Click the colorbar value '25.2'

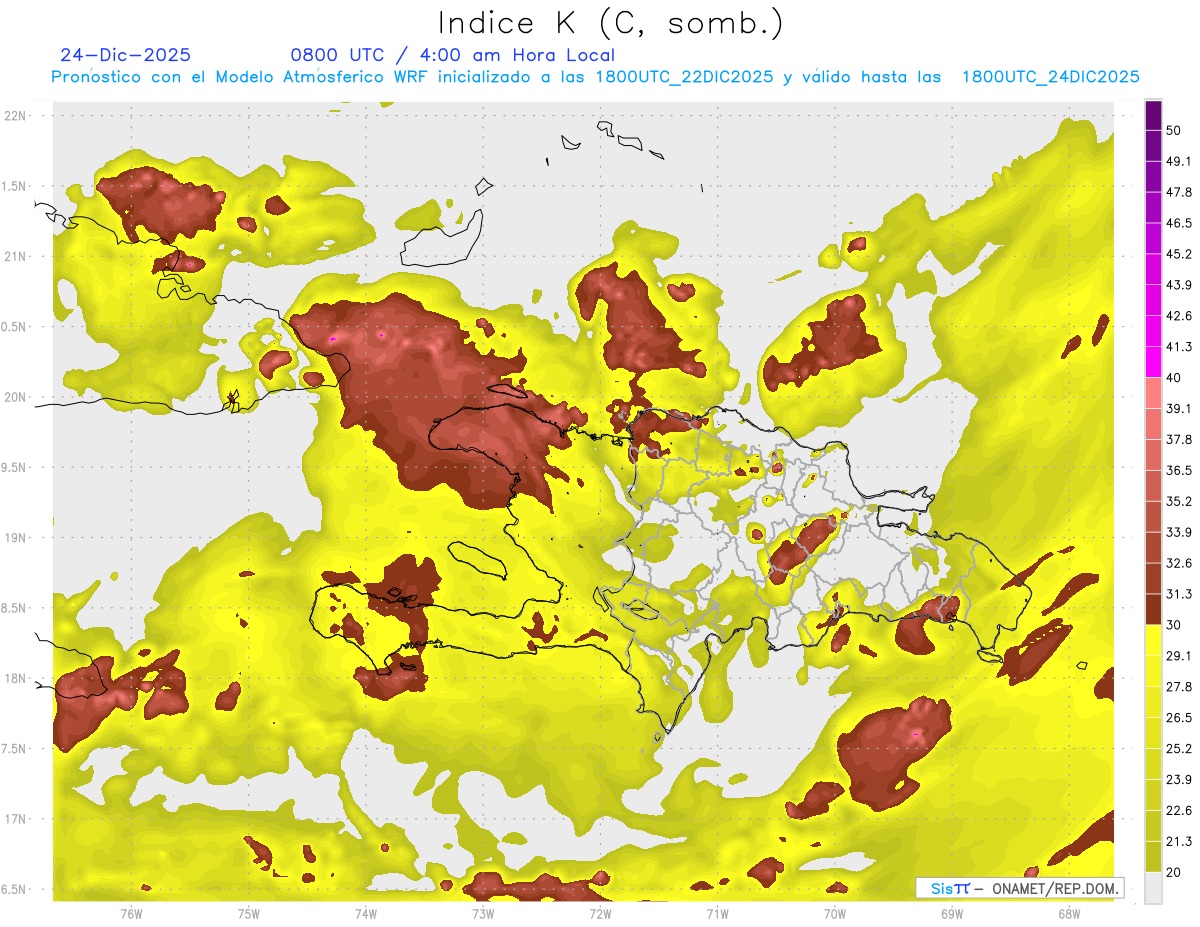[1179, 749]
